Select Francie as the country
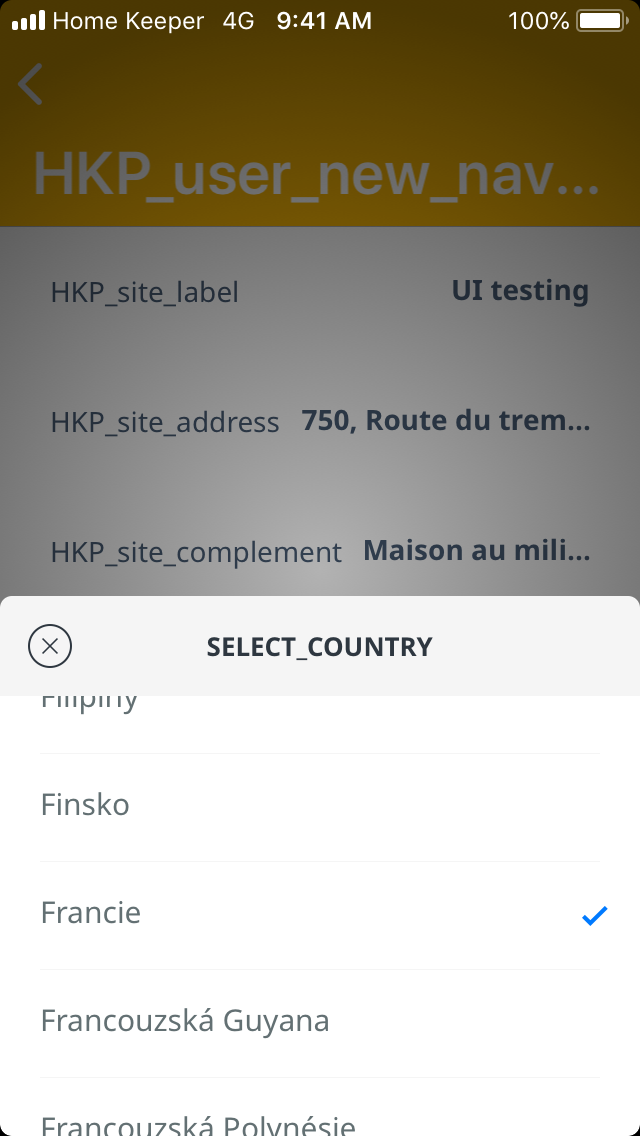 pyautogui.click(x=91, y=913)
